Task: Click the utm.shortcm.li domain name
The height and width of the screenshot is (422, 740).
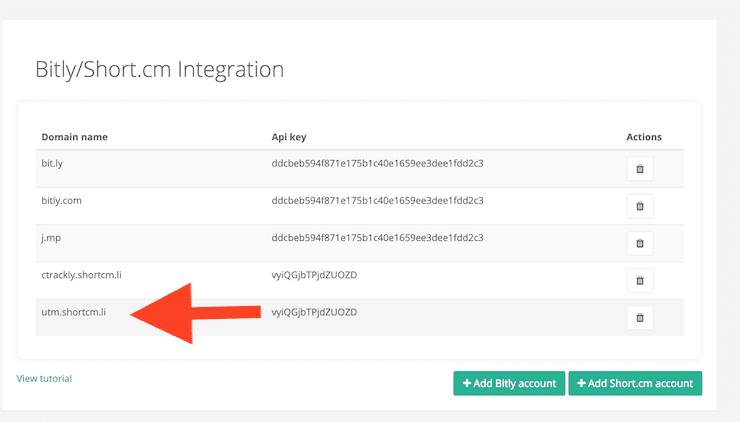Action: point(73,312)
